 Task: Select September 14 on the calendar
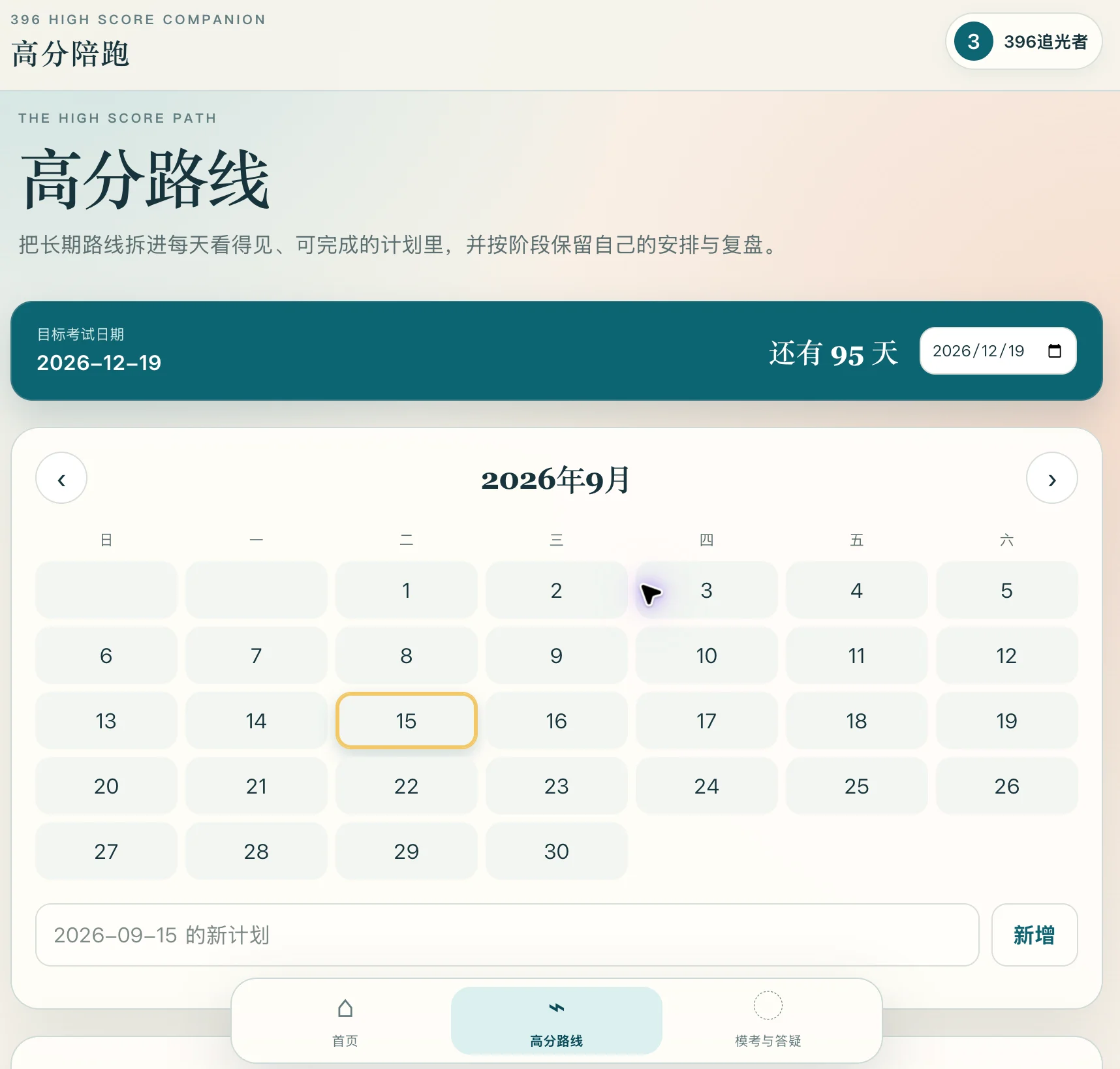[256, 720]
